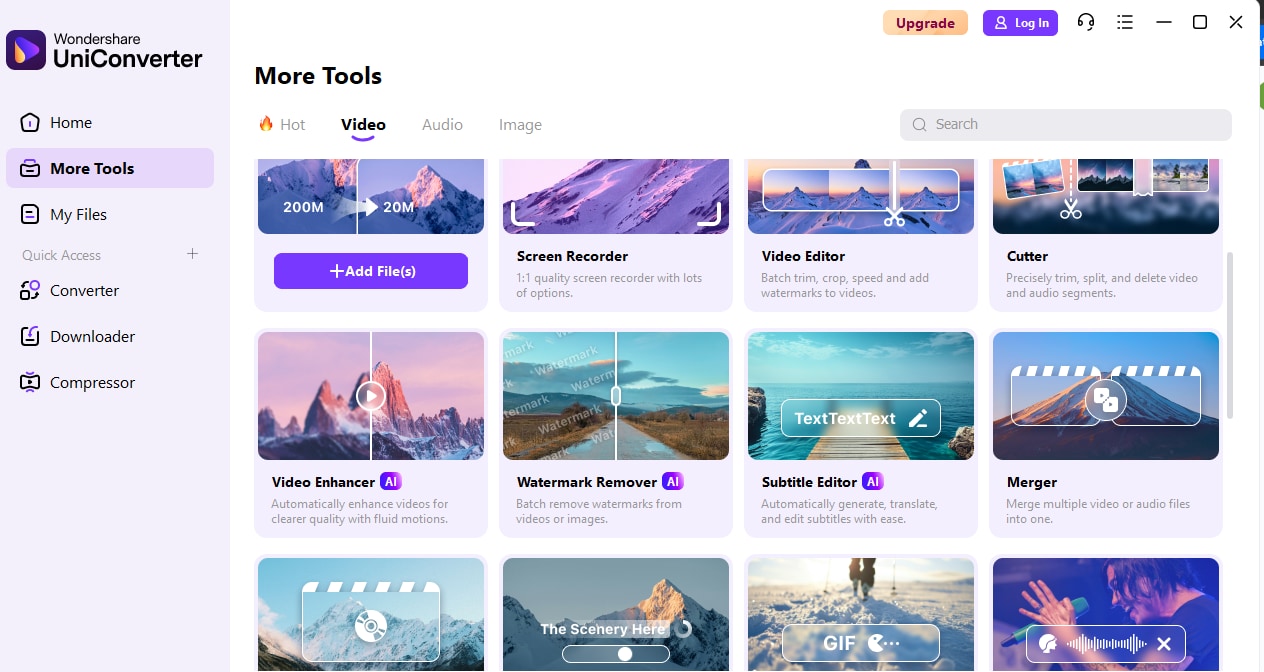Click play icon on Video Enhancer thumbnail
The height and width of the screenshot is (672, 1264).
[x=370, y=396]
